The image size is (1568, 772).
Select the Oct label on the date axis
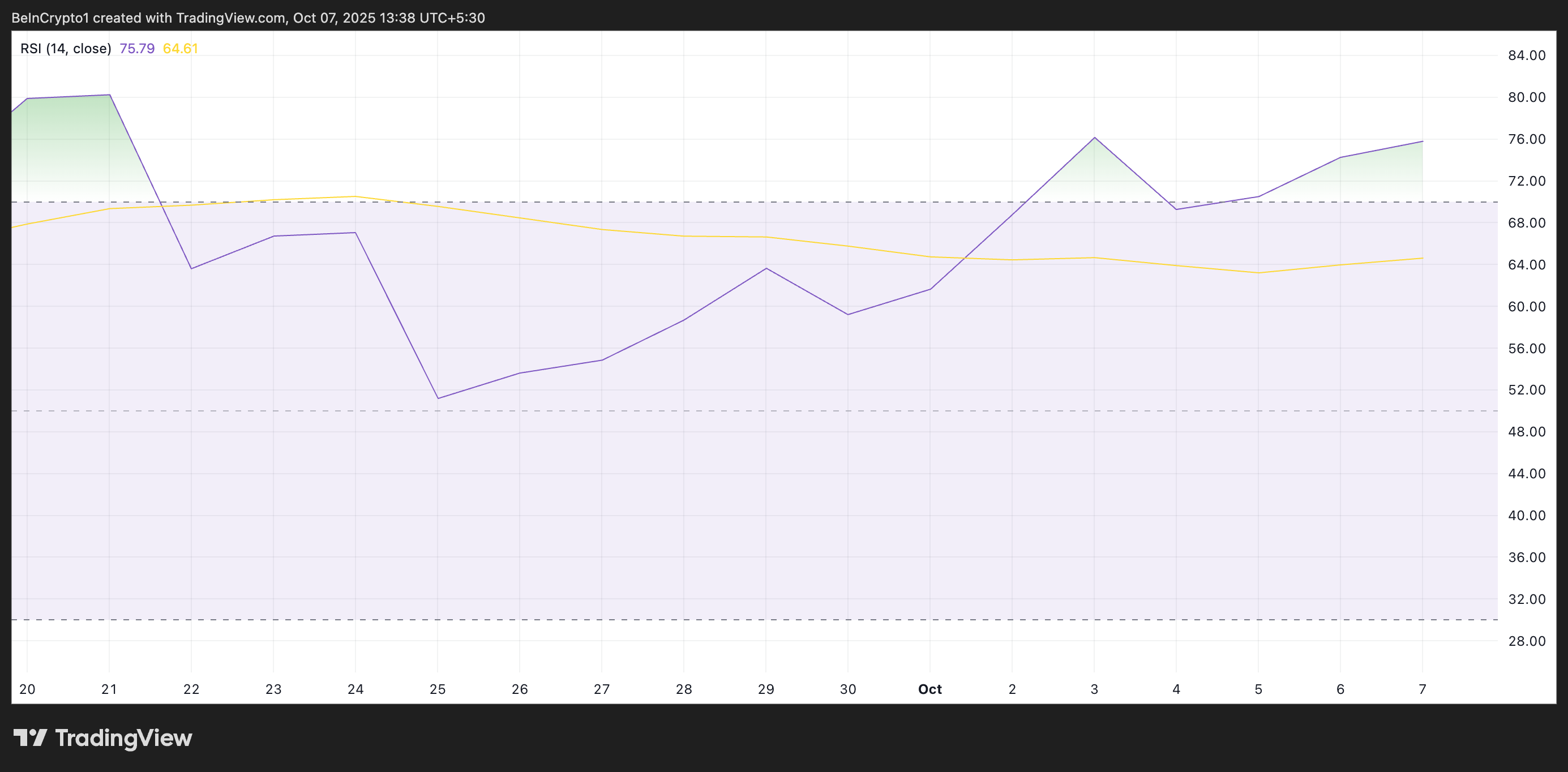coord(930,689)
